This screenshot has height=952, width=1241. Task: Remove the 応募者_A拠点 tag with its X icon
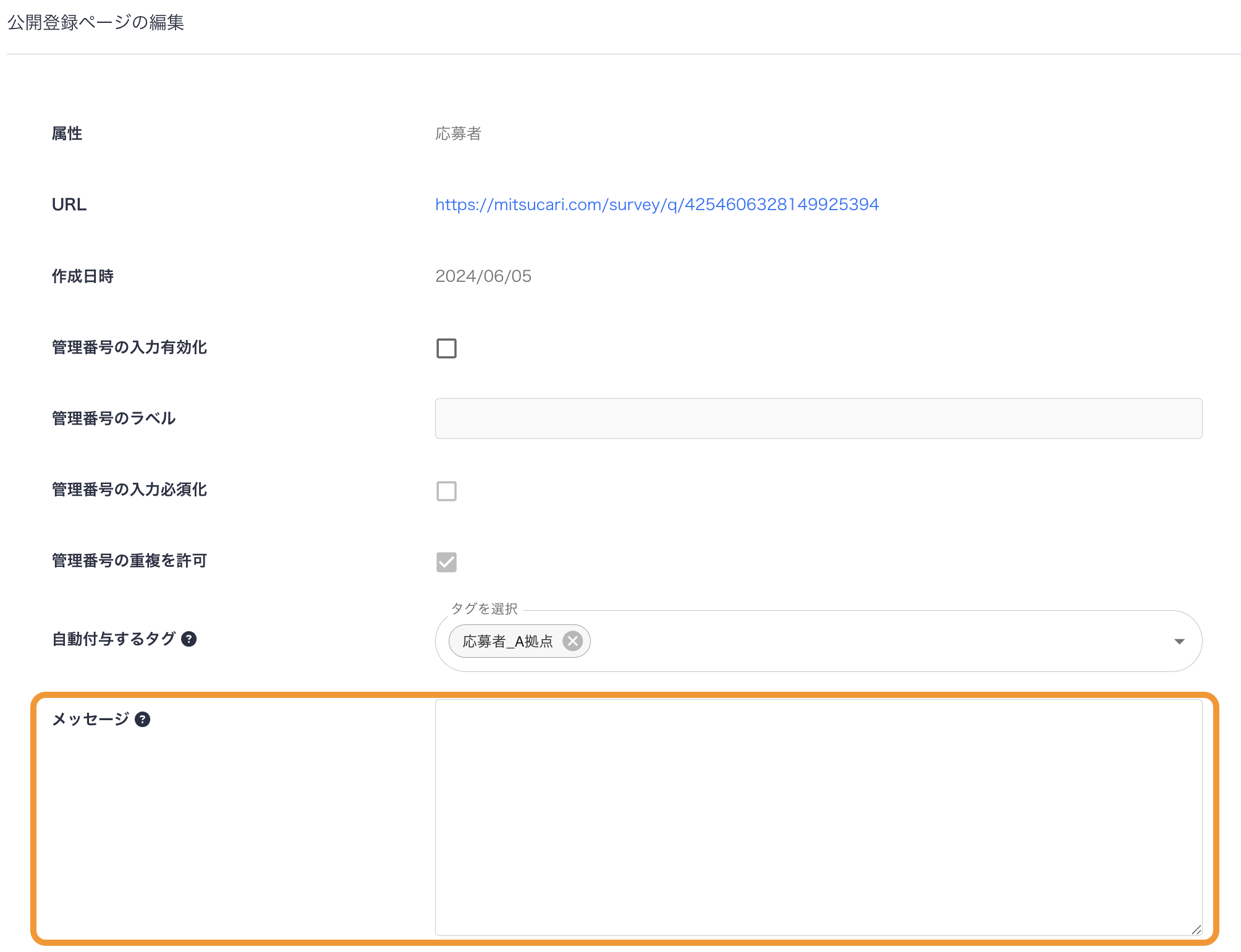(x=572, y=641)
